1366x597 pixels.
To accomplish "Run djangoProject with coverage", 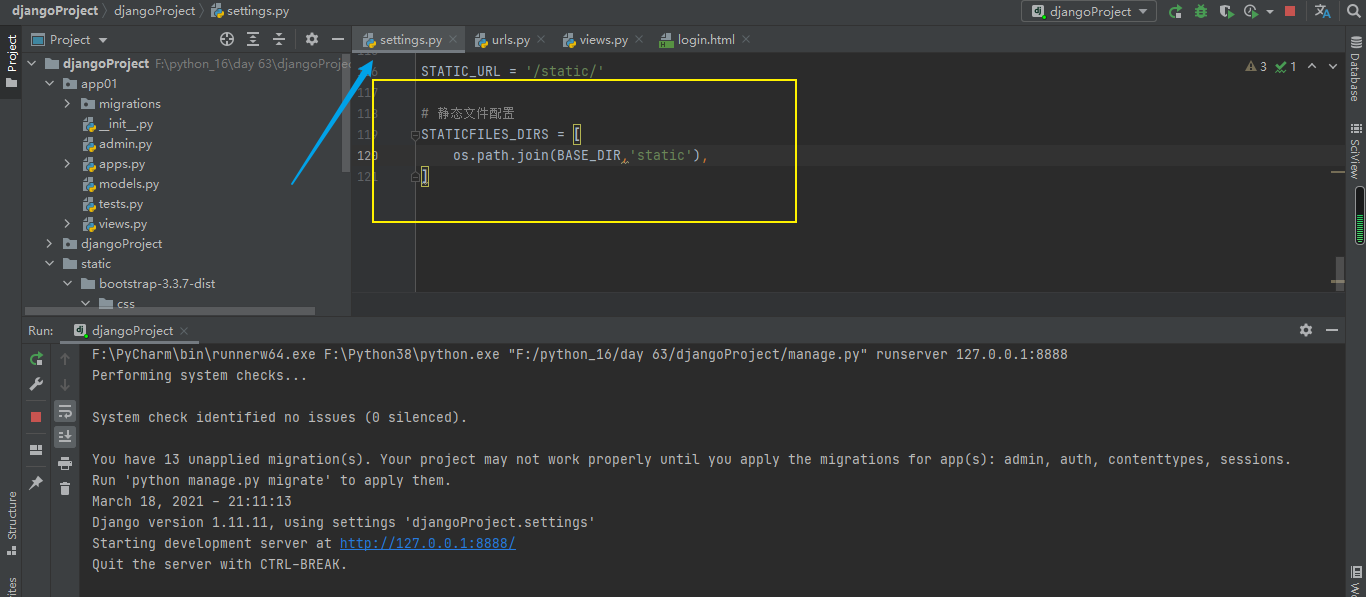I will pos(1226,11).
